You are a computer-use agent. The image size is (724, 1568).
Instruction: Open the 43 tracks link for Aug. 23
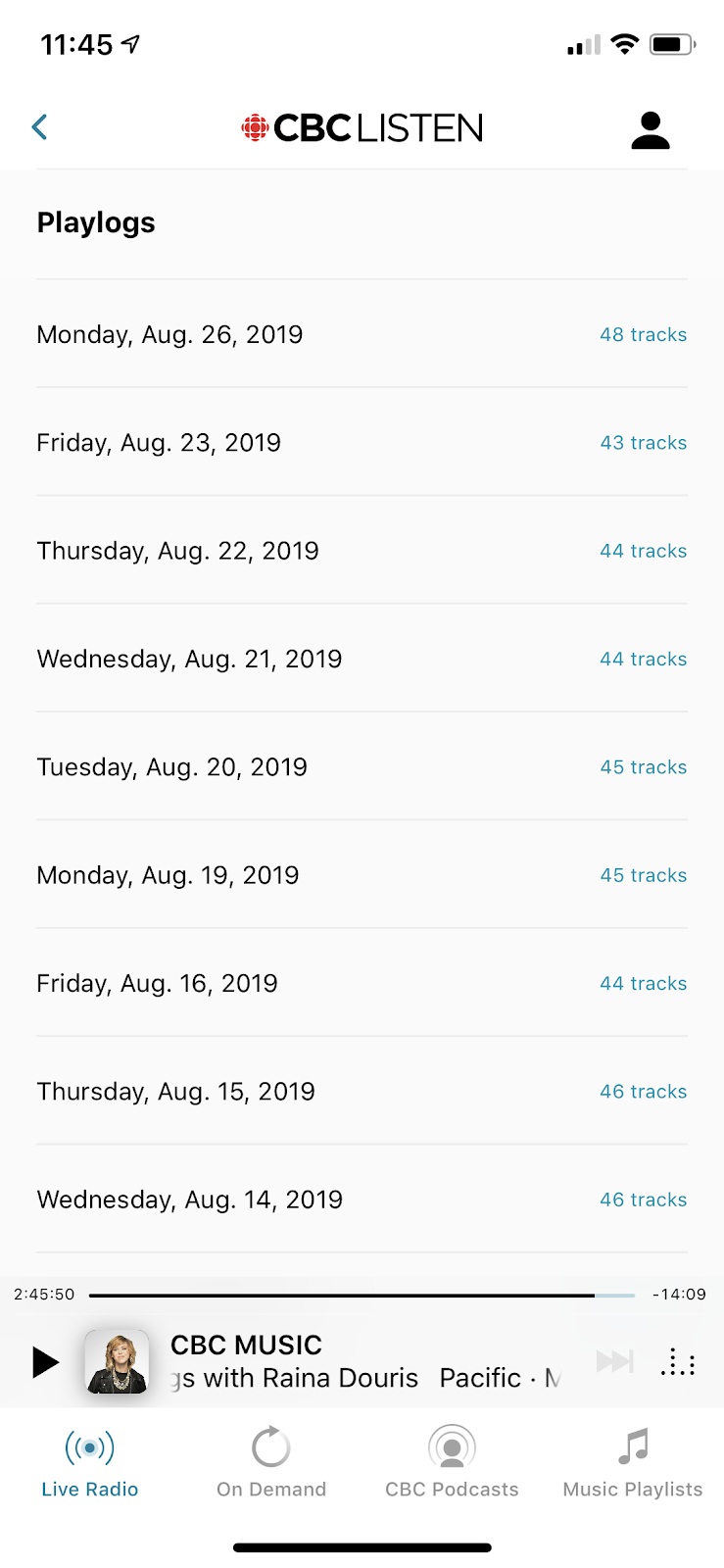point(643,443)
